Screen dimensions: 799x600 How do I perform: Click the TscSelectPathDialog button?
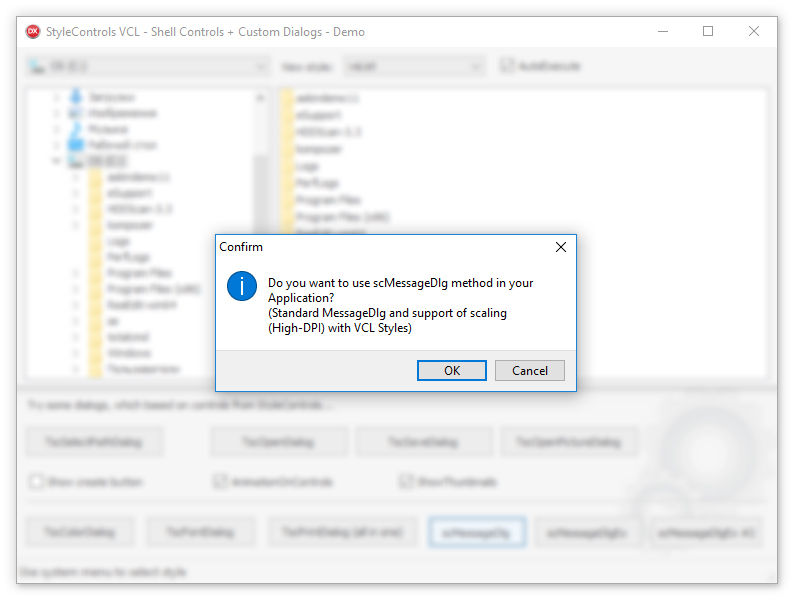[94, 442]
